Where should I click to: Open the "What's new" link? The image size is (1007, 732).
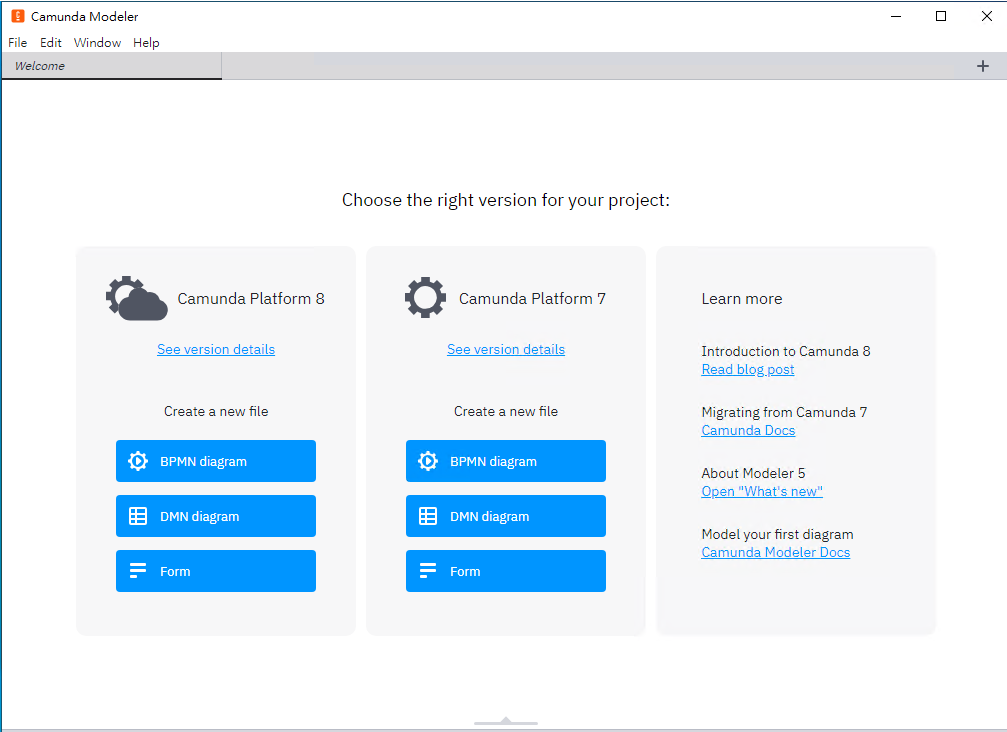click(x=762, y=491)
